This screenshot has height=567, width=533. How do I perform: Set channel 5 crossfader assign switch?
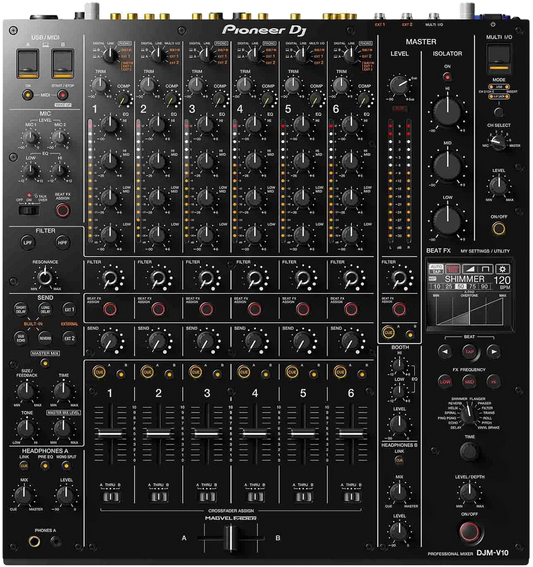click(303, 496)
